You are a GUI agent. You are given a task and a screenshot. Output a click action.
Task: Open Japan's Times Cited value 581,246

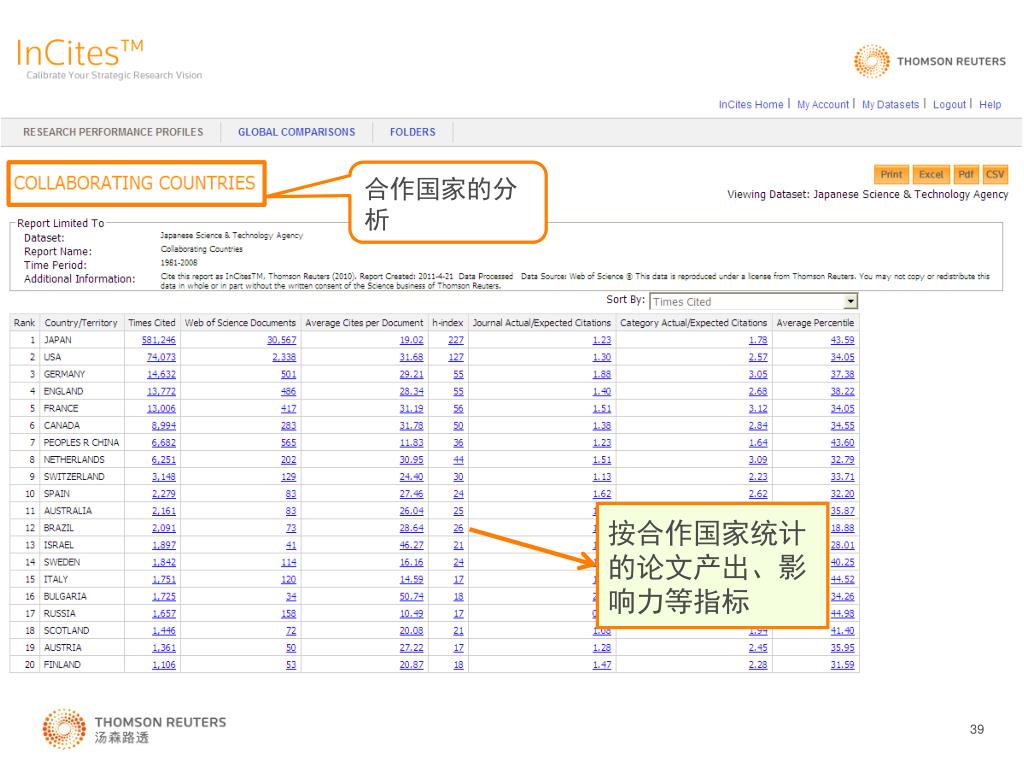click(152, 340)
